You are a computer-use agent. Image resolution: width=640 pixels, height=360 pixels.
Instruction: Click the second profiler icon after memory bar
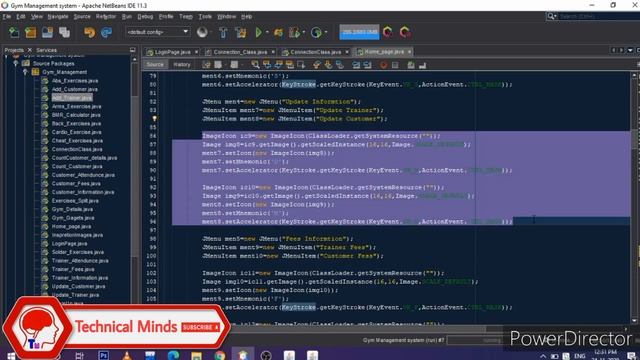coord(405,32)
